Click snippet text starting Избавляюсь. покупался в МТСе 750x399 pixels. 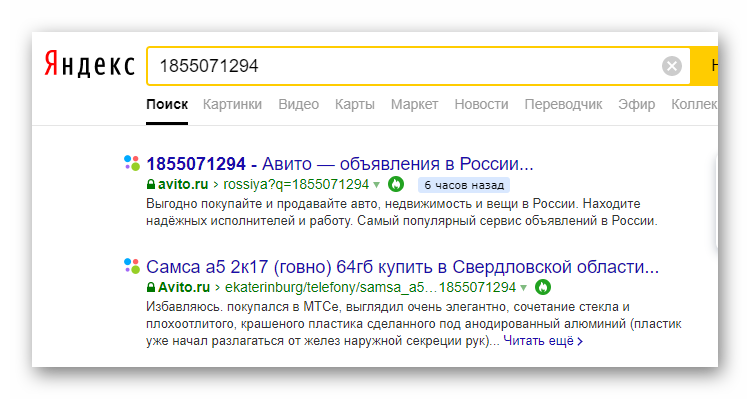(414, 323)
